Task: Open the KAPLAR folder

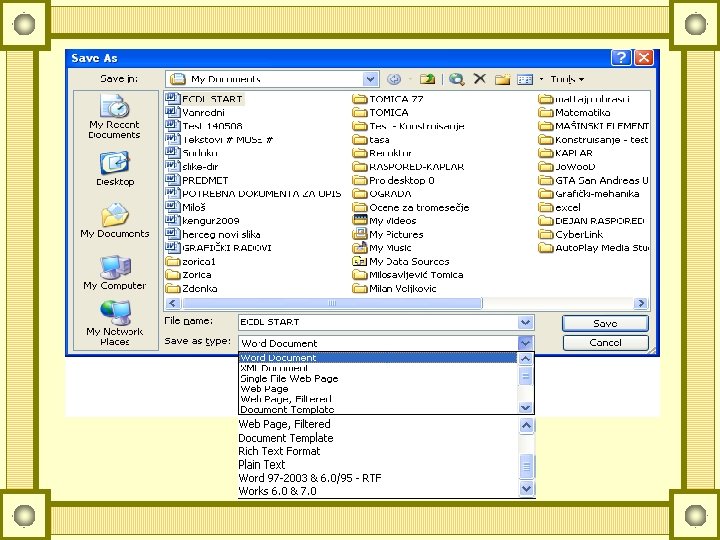Action: pyautogui.click(x=566, y=153)
